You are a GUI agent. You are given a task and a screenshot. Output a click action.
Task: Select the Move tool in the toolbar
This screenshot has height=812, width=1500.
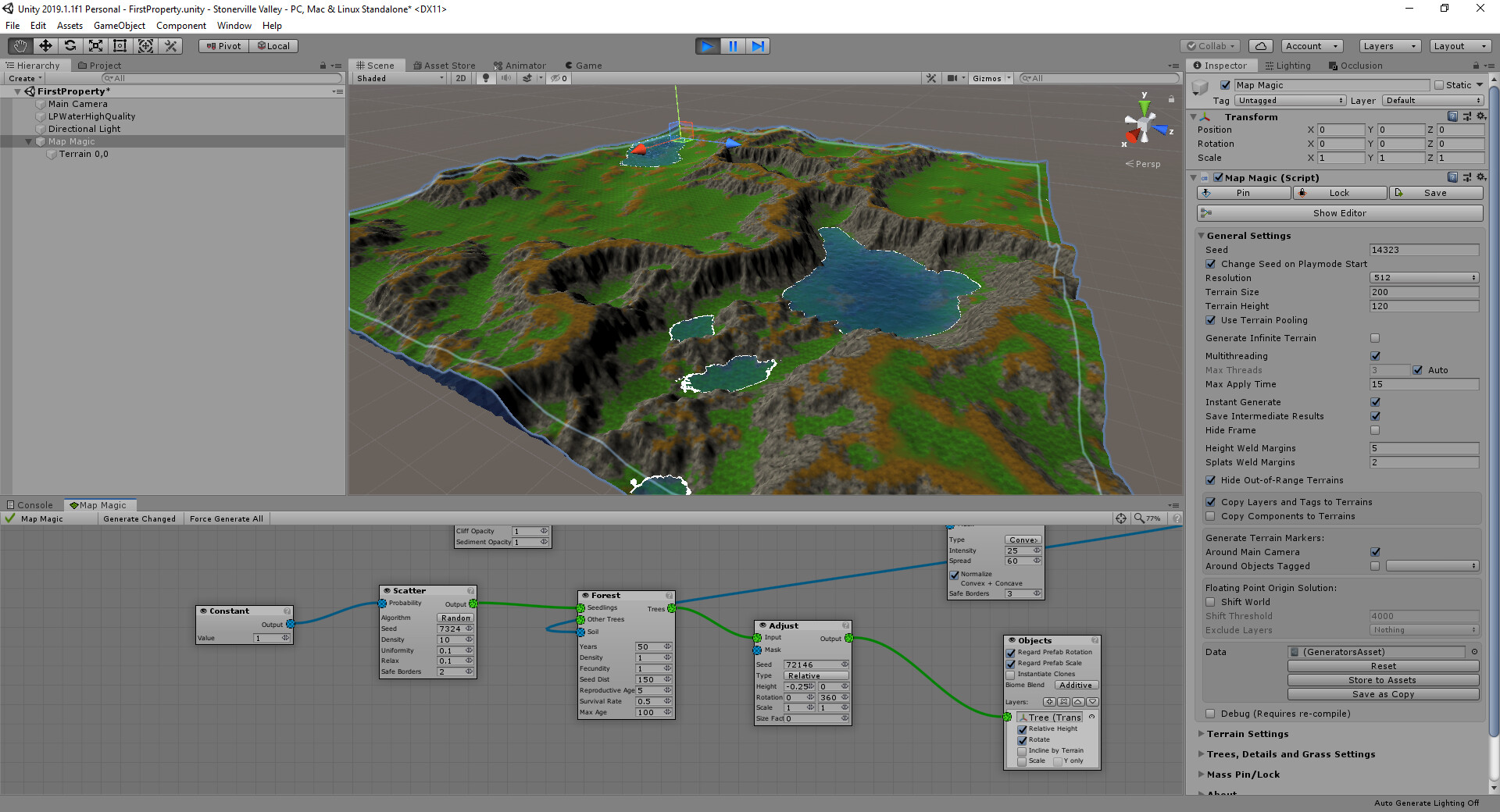tap(45, 45)
